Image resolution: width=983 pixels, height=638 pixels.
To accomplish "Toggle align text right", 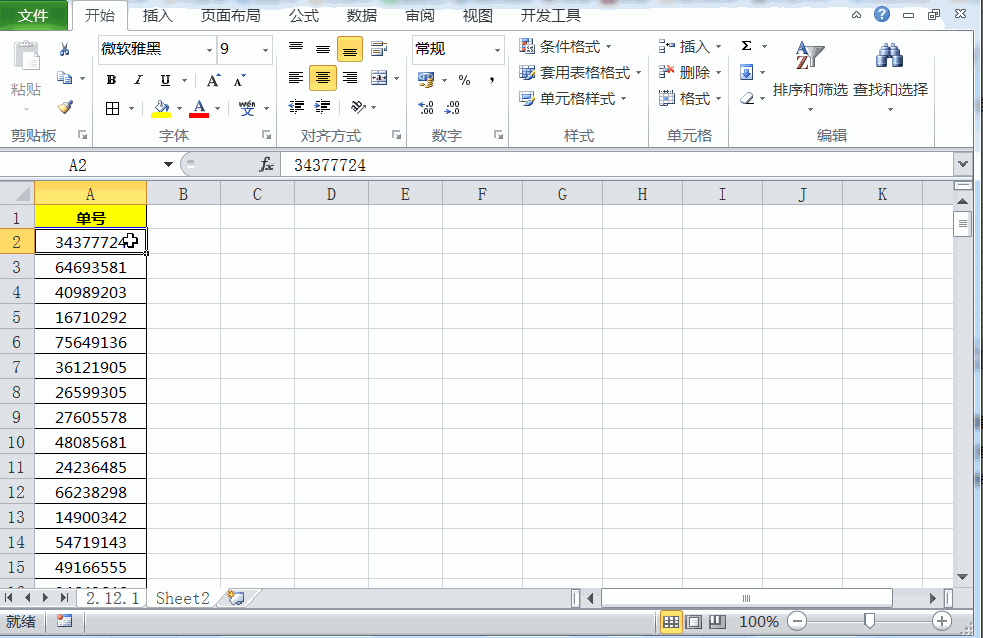I will [350, 78].
